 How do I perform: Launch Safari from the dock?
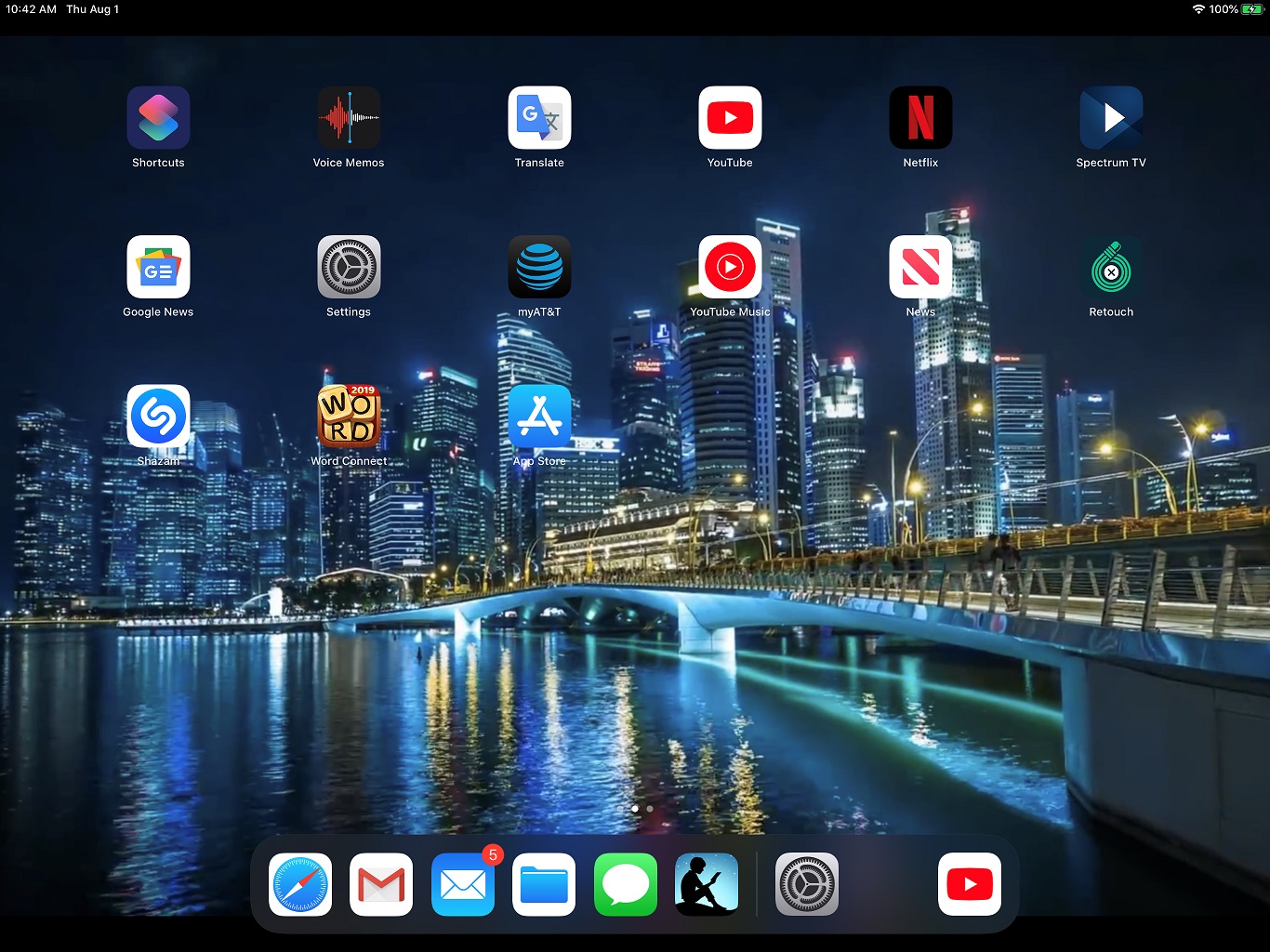[x=300, y=884]
